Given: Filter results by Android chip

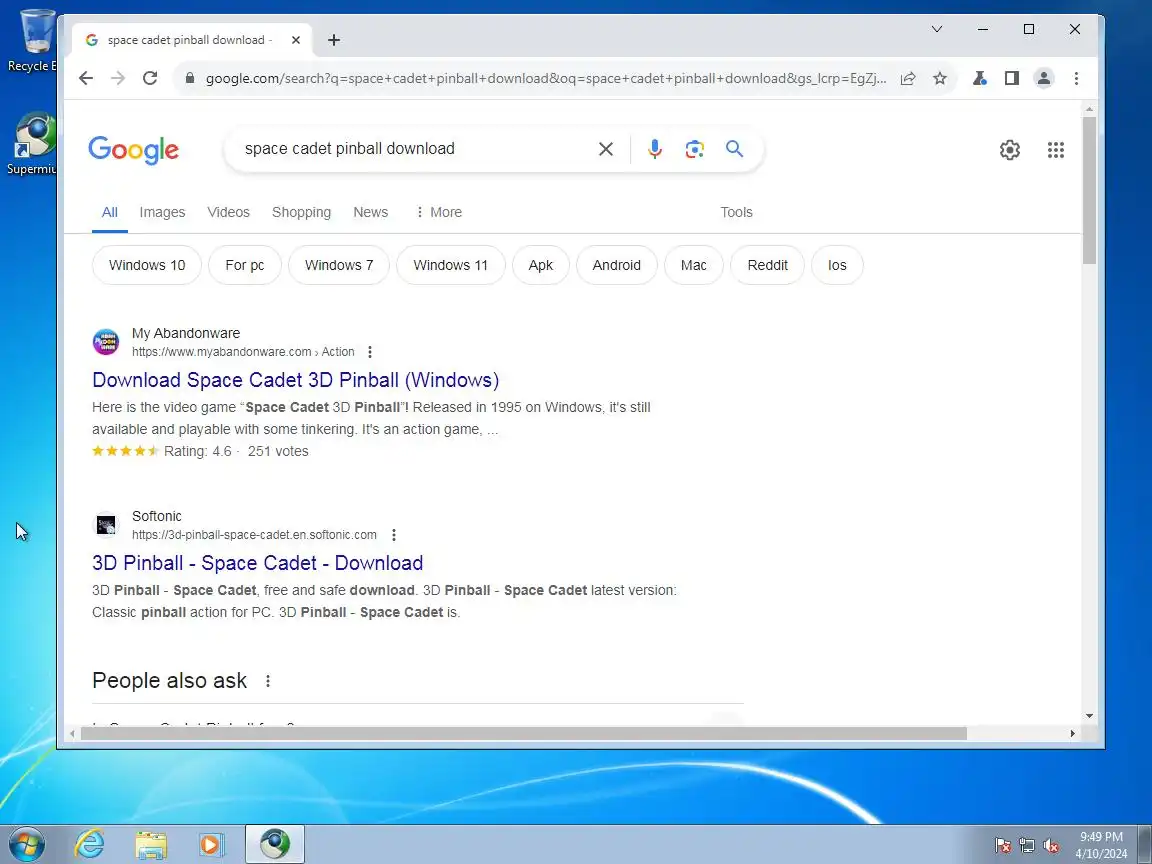Looking at the screenshot, I should point(616,265).
